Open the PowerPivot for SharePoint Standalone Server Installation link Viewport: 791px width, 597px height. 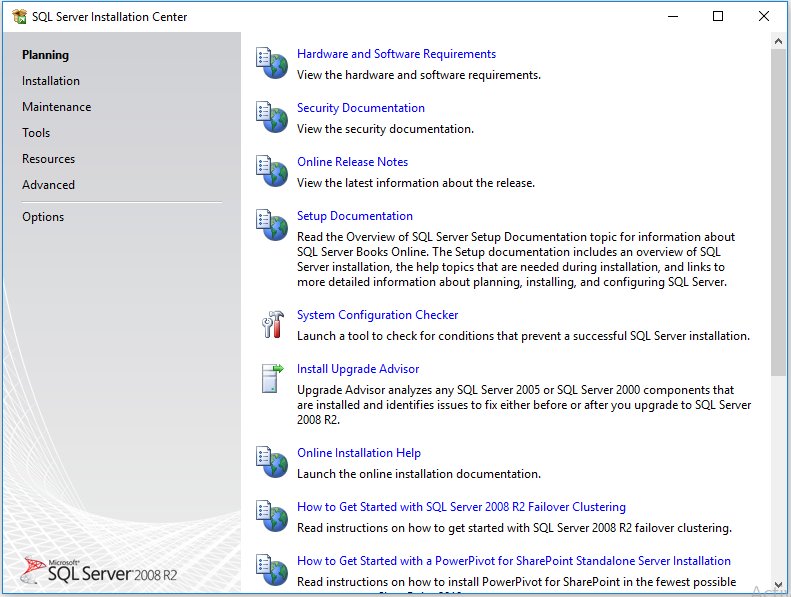(514, 561)
